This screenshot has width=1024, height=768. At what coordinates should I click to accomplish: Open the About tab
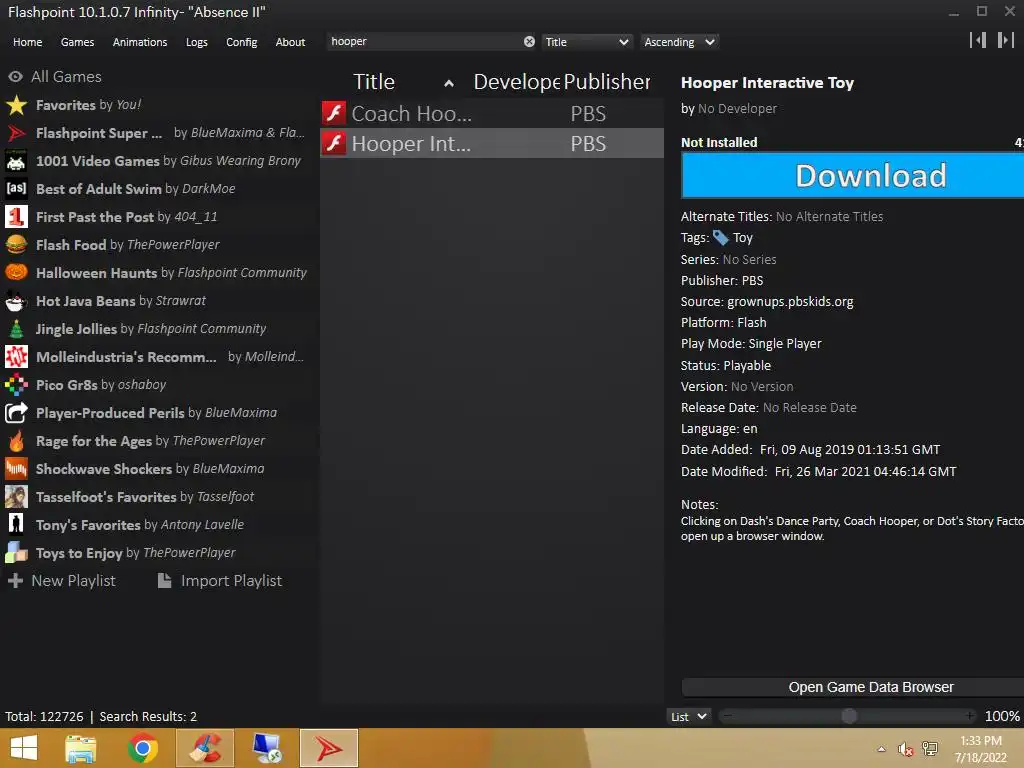(x=290, y=42)
